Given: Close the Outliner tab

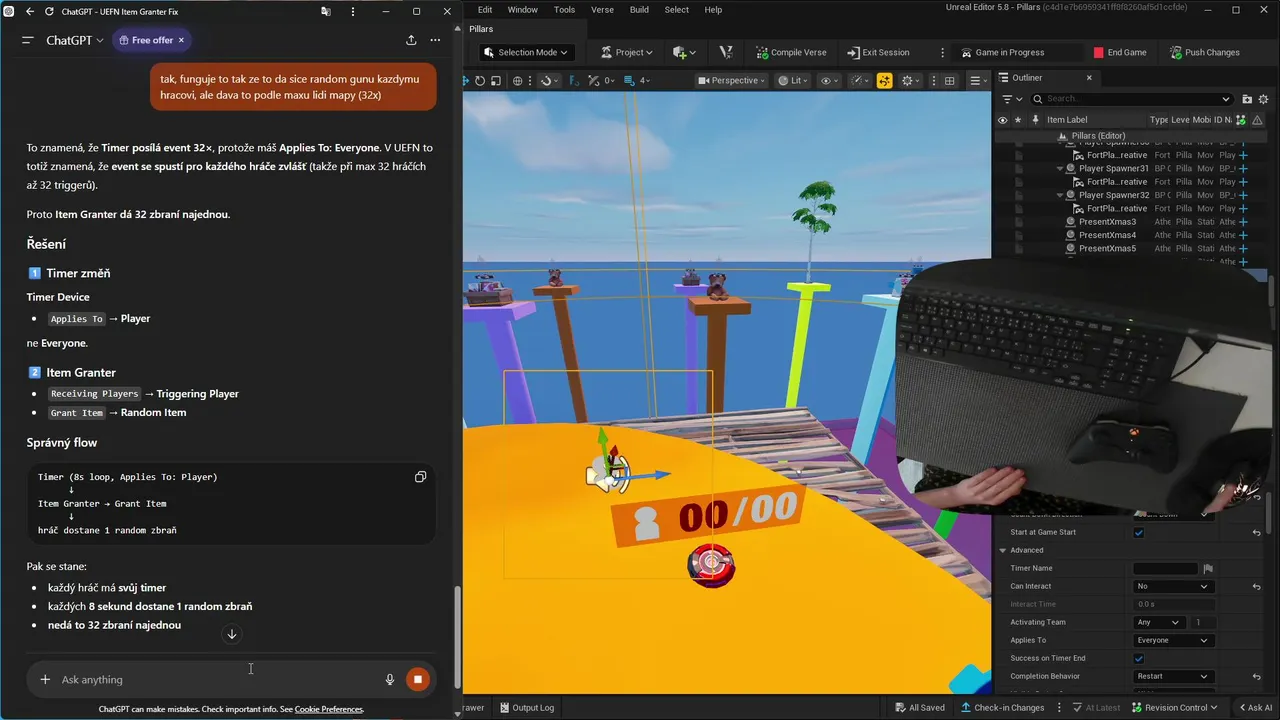Looking at the screenshot, I should (1089, 77).
